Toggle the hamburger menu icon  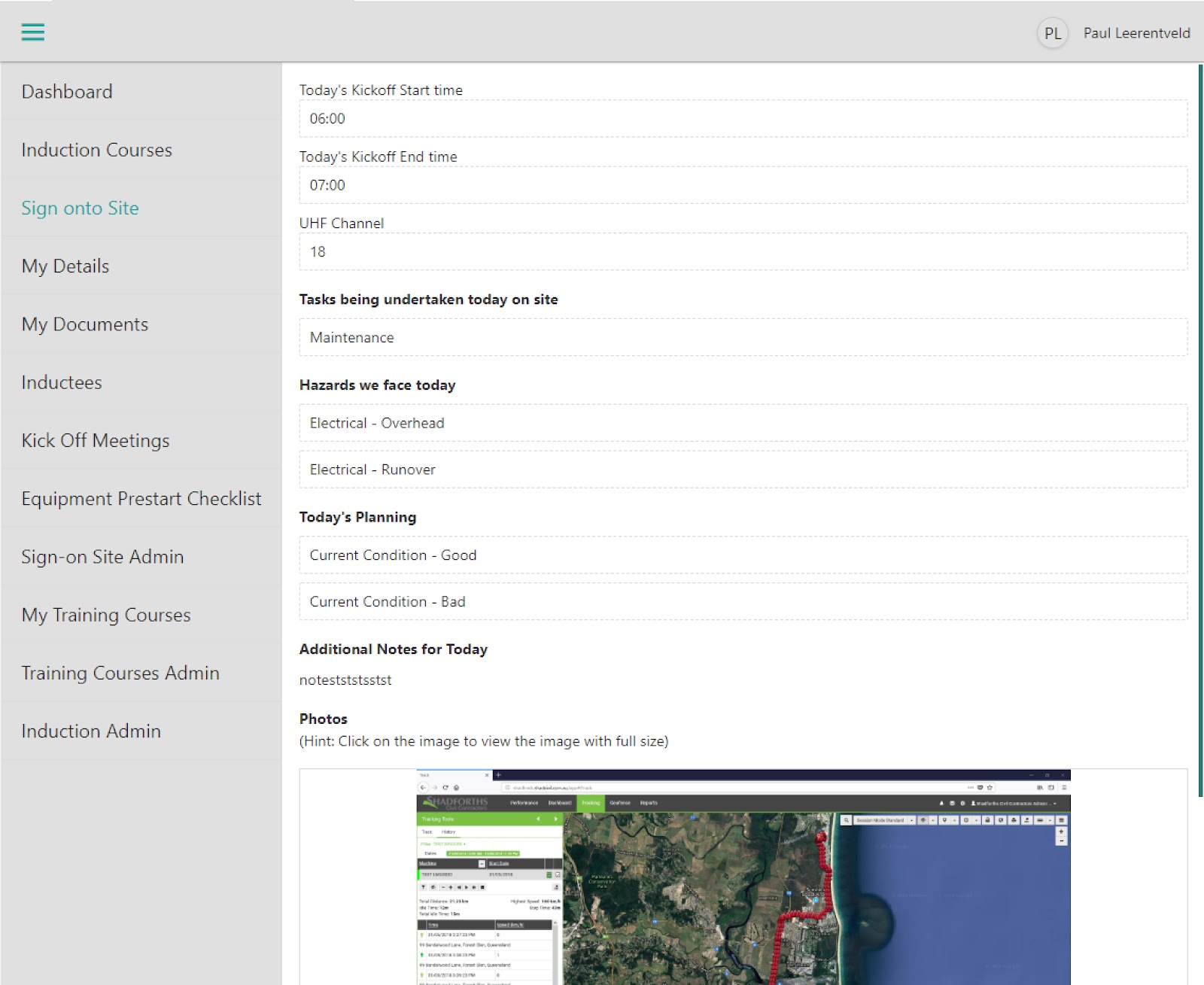click(33, 32)
